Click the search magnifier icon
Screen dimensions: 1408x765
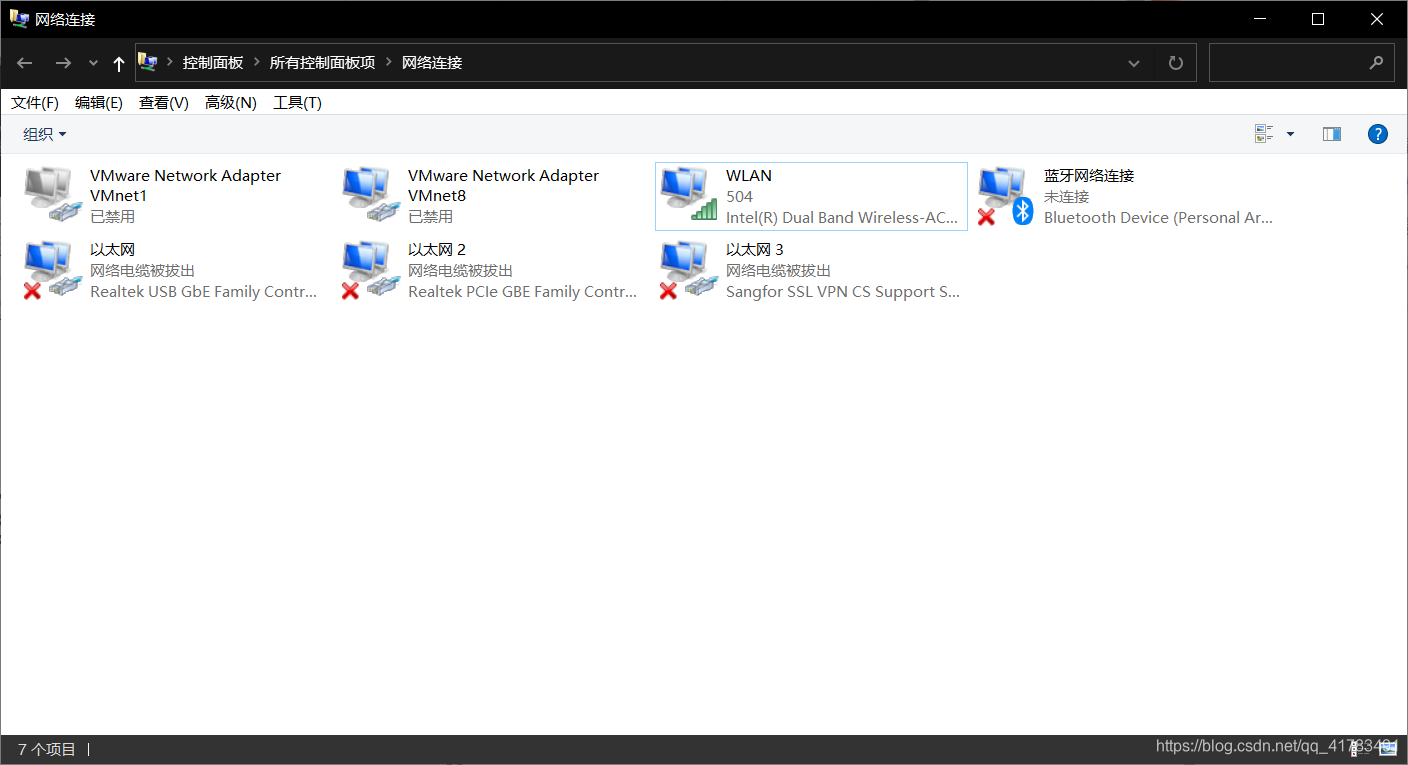pos(1377,62)
